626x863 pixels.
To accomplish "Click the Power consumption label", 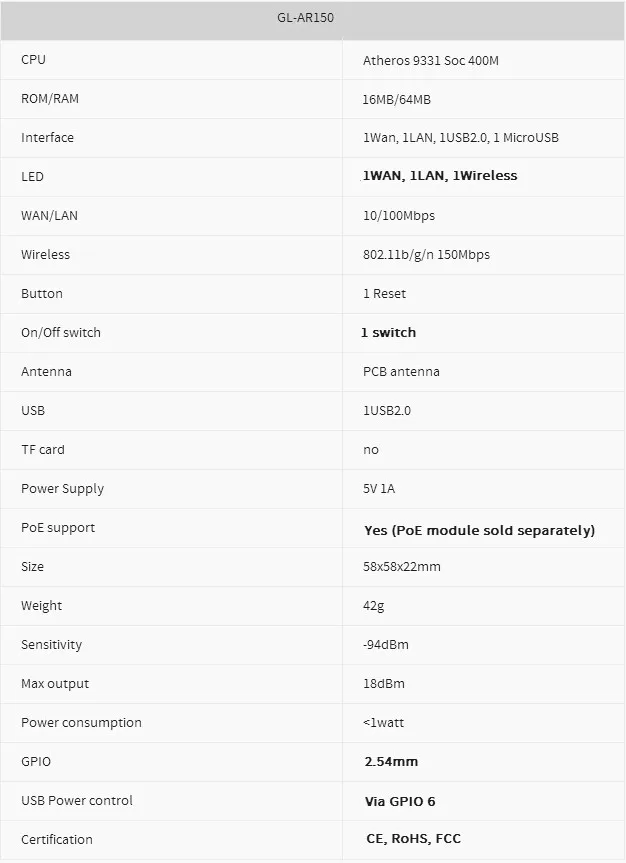I will click(x=81, y=723).
